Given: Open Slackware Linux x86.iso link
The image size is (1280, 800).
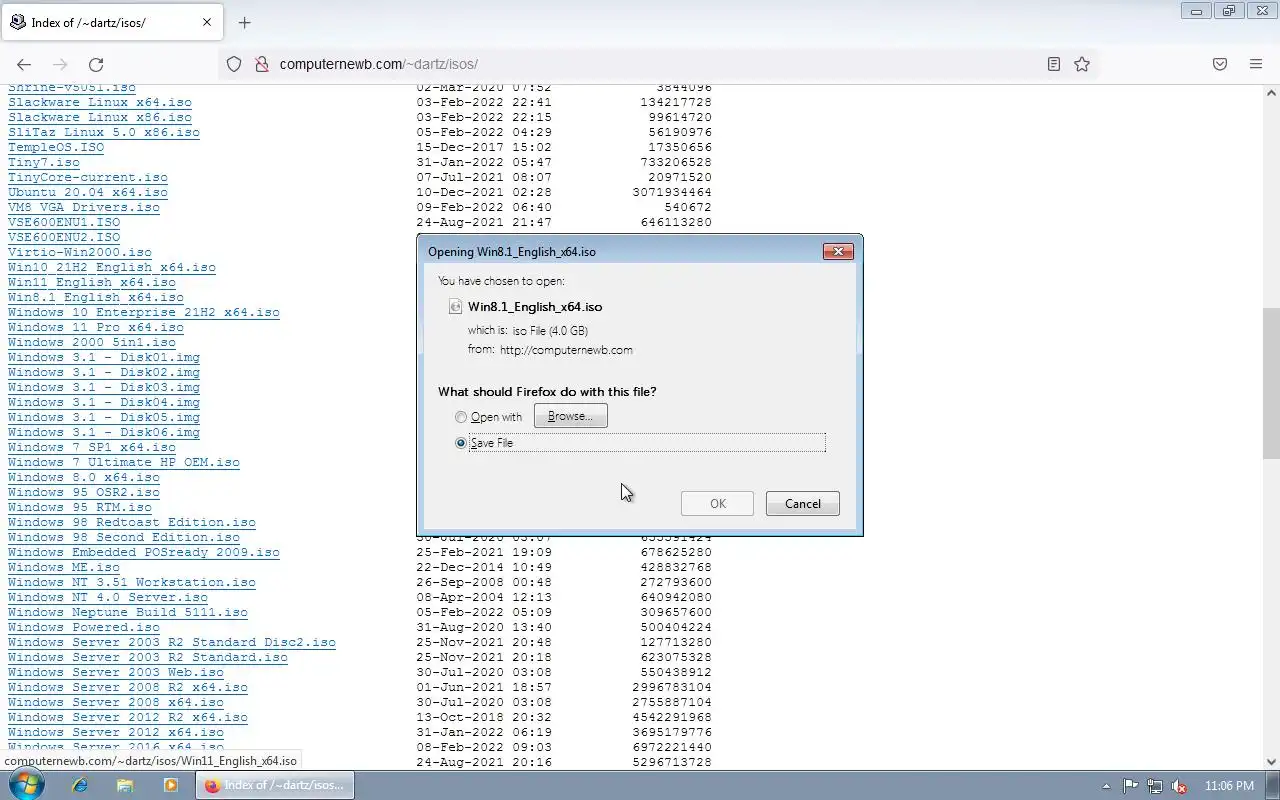Looking at the screenshot, I should point(100,117).
